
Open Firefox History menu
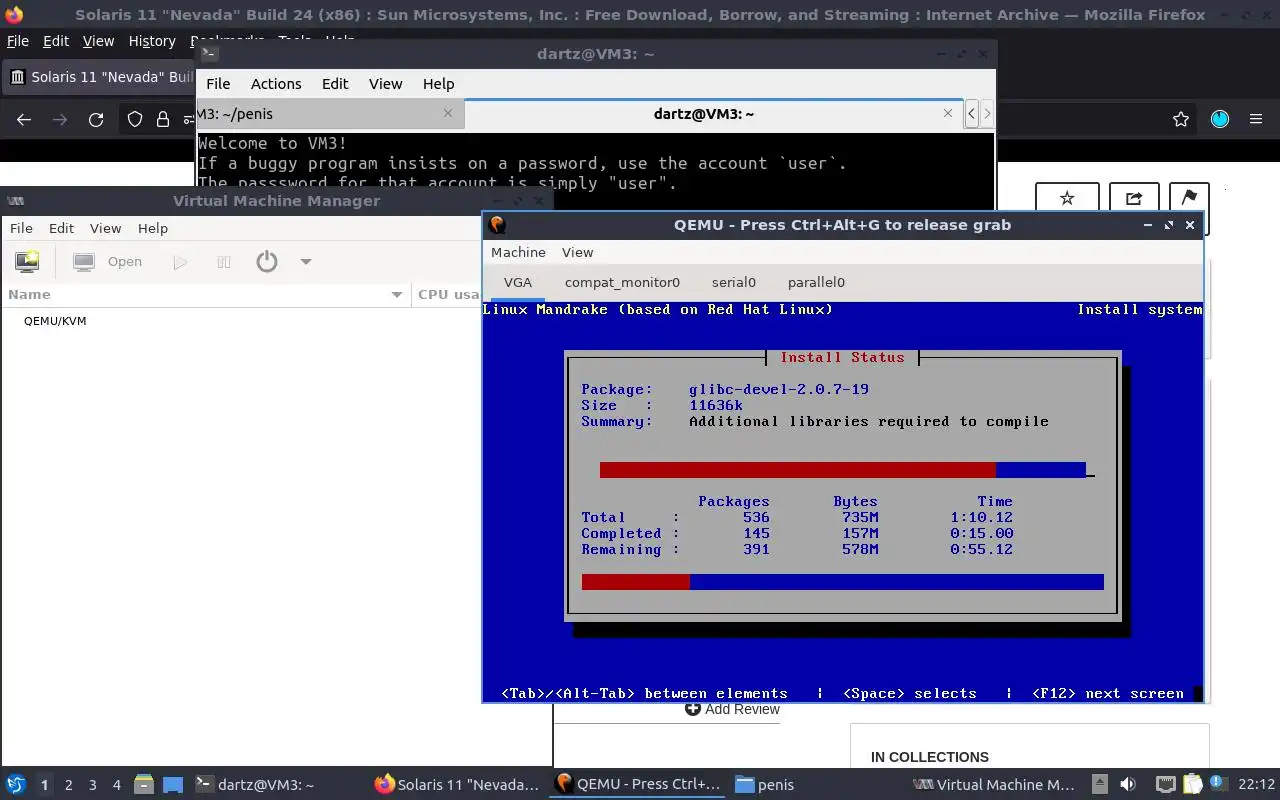click(x=152, y=41)
